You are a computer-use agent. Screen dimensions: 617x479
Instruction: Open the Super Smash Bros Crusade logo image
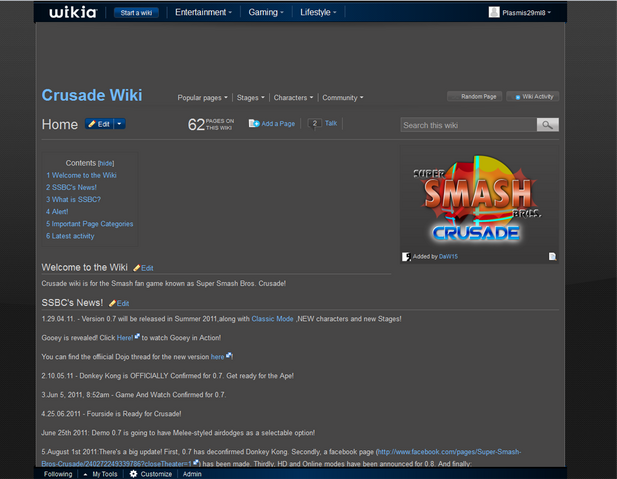tap(477, 198)
